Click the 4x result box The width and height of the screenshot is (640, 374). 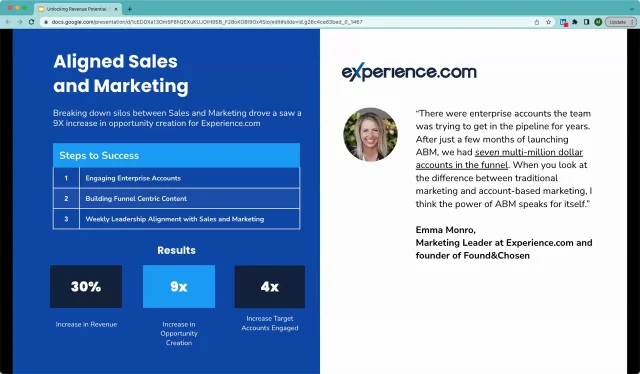(x=270, y=287)
